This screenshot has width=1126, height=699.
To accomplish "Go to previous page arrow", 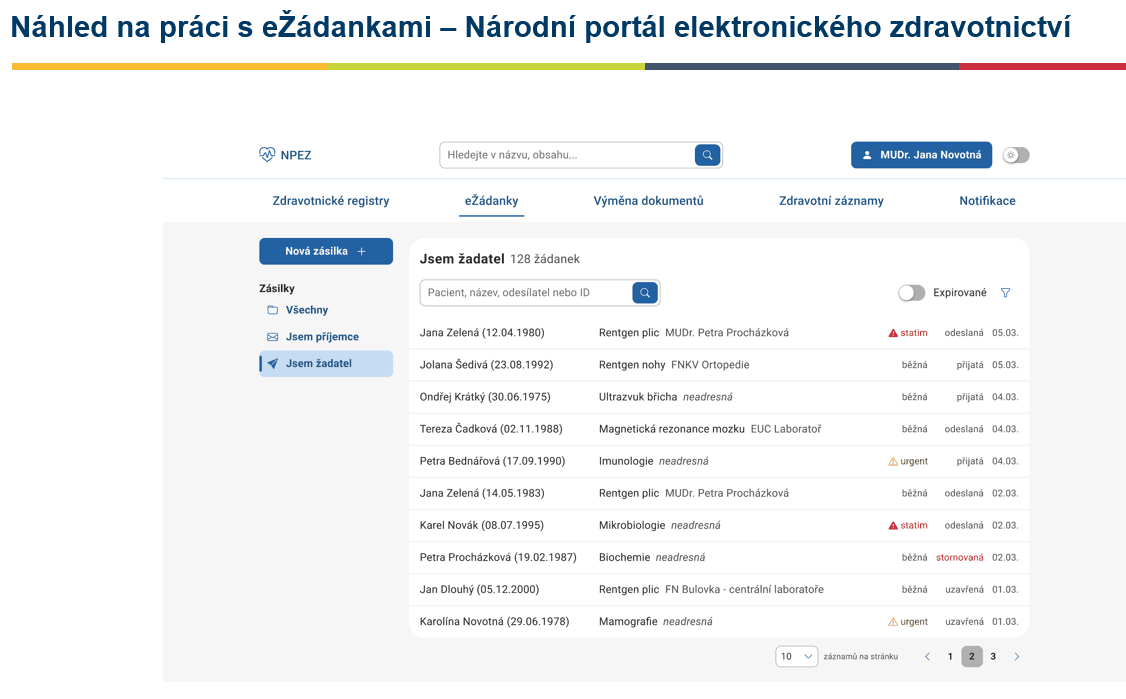I will [927, 657].
